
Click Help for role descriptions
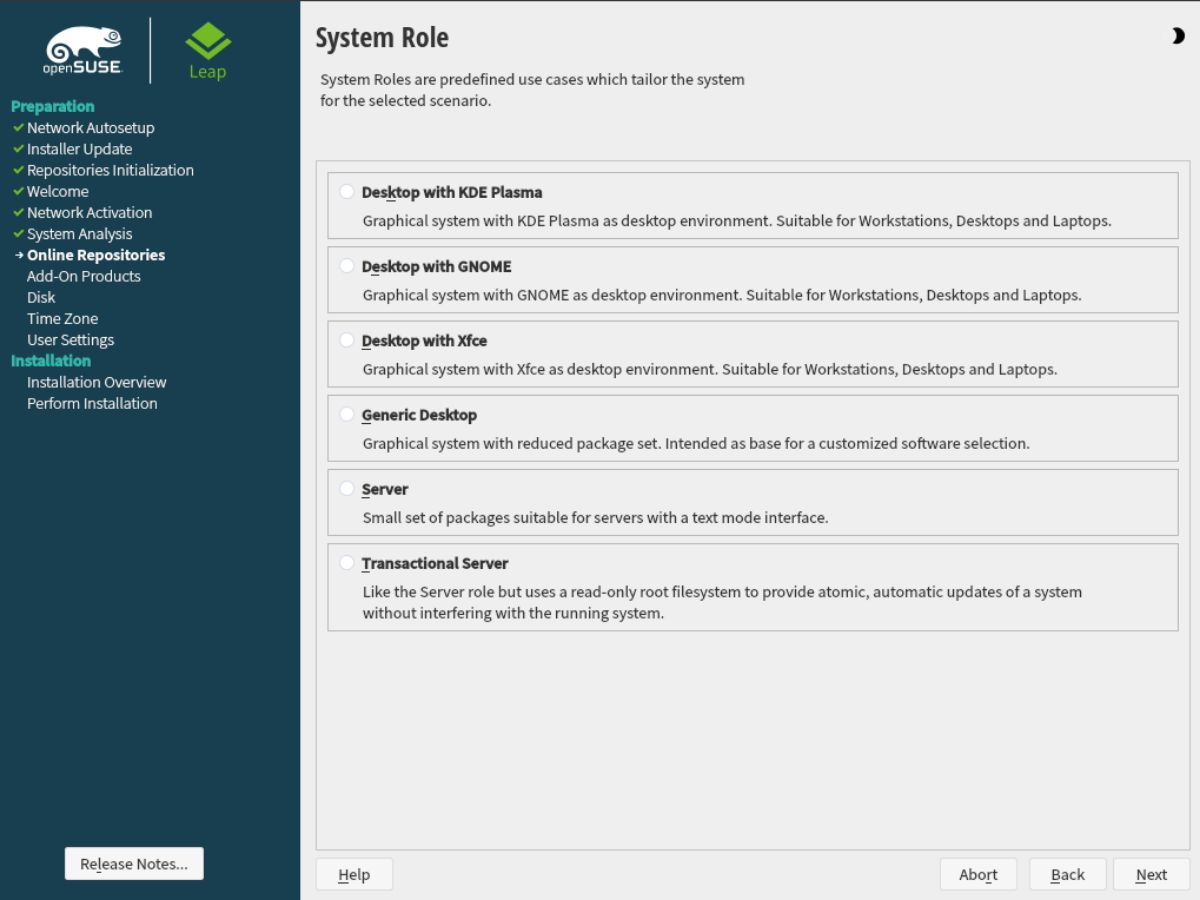353,874
